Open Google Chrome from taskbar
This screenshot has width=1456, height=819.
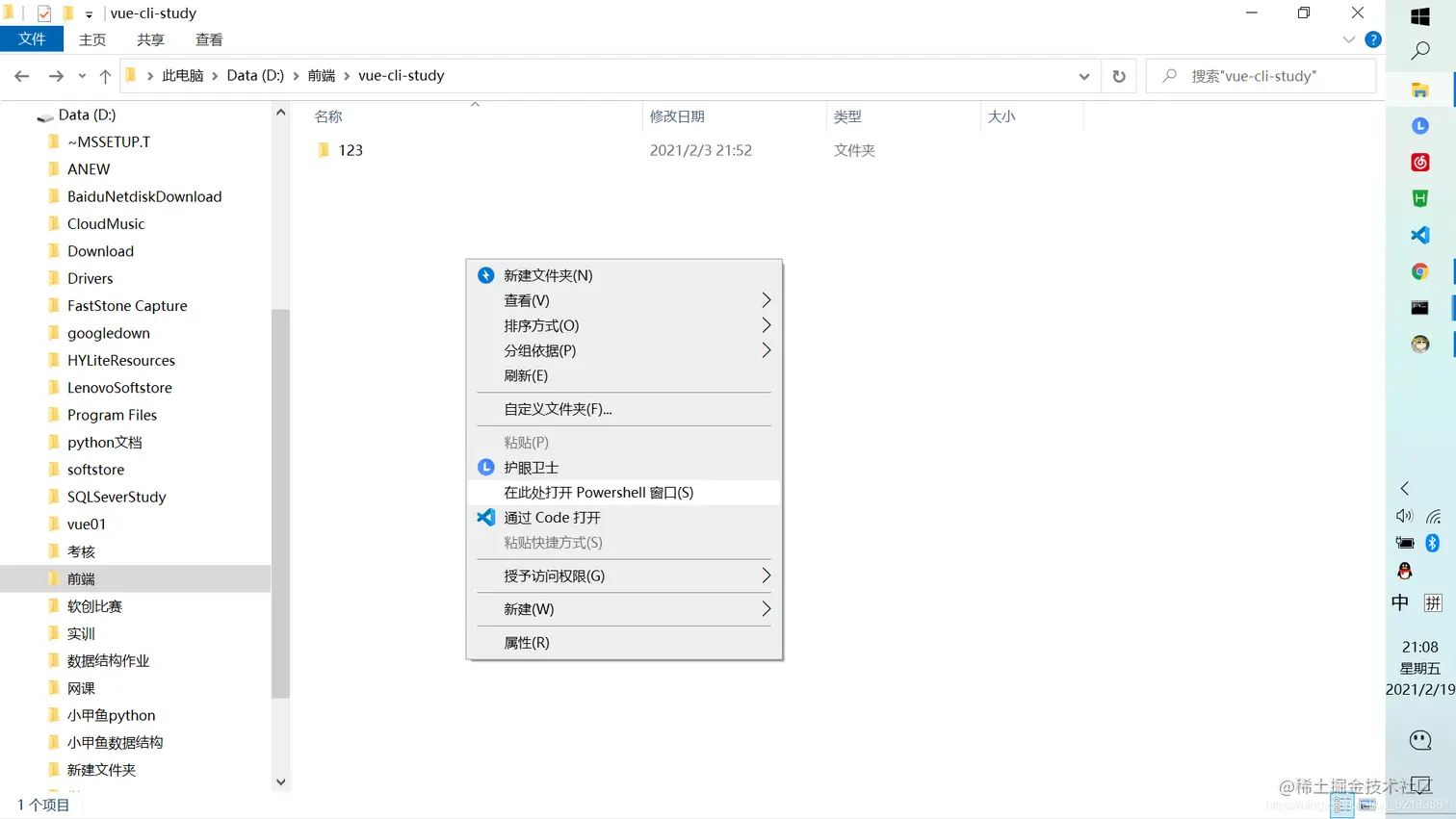(x=1420, y=271)
